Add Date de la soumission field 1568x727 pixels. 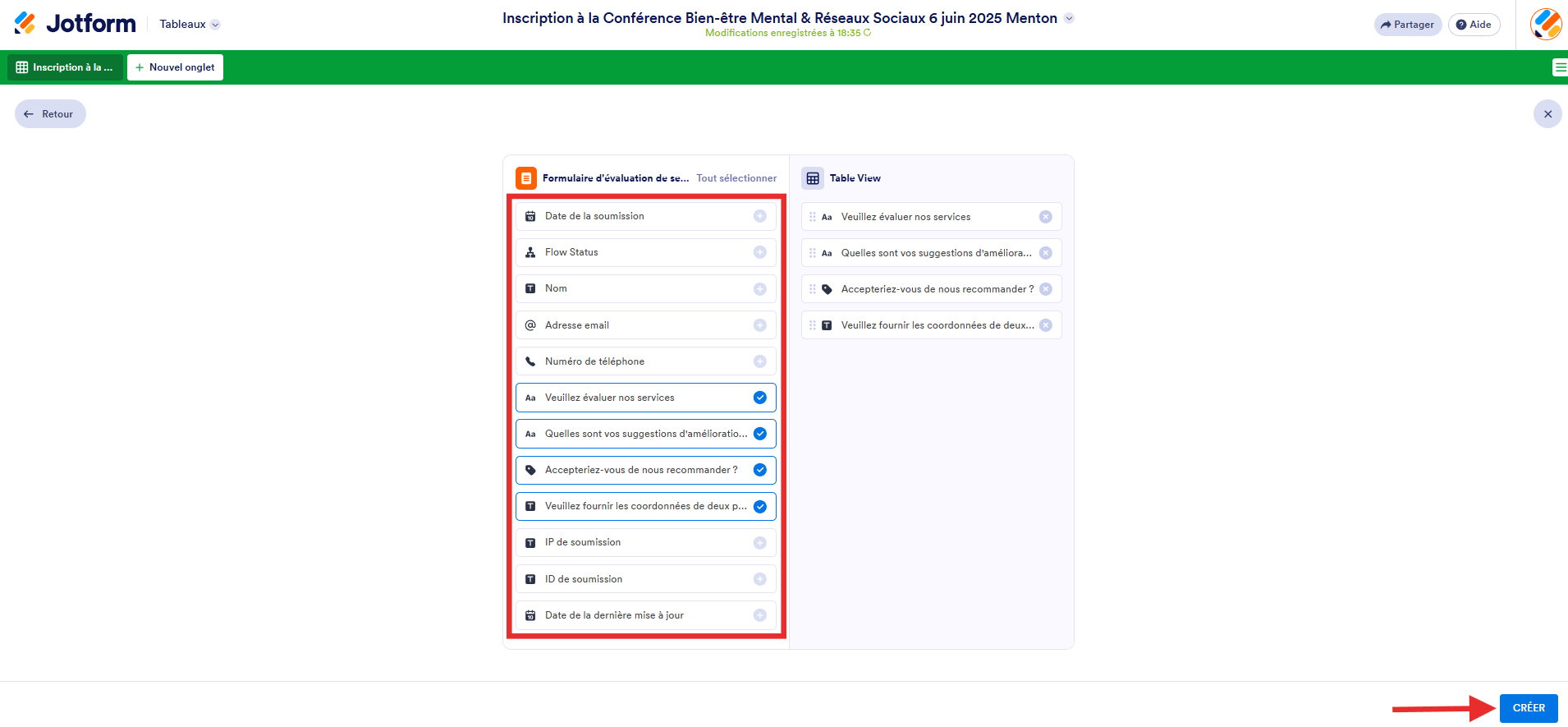759,216
